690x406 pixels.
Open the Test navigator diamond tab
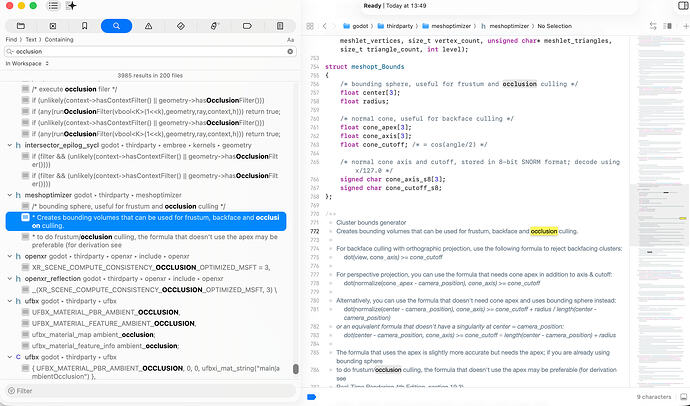pos(180,26)
